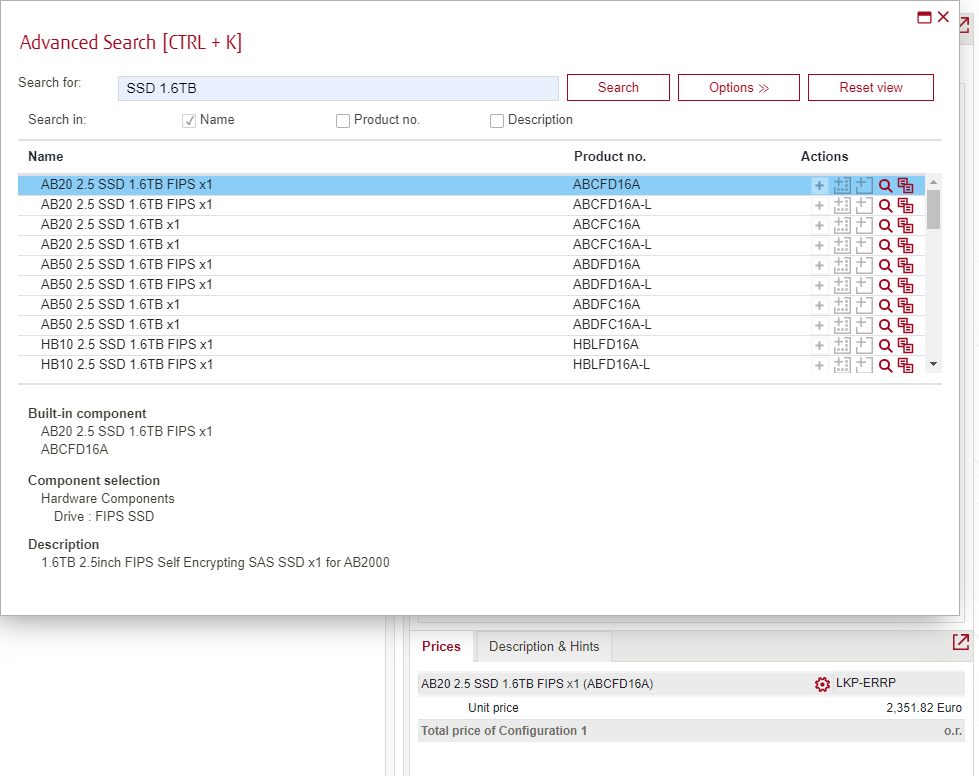
Task: Click red double-window icon in ABDFC16A-L row
Action: tap(905, 325)
